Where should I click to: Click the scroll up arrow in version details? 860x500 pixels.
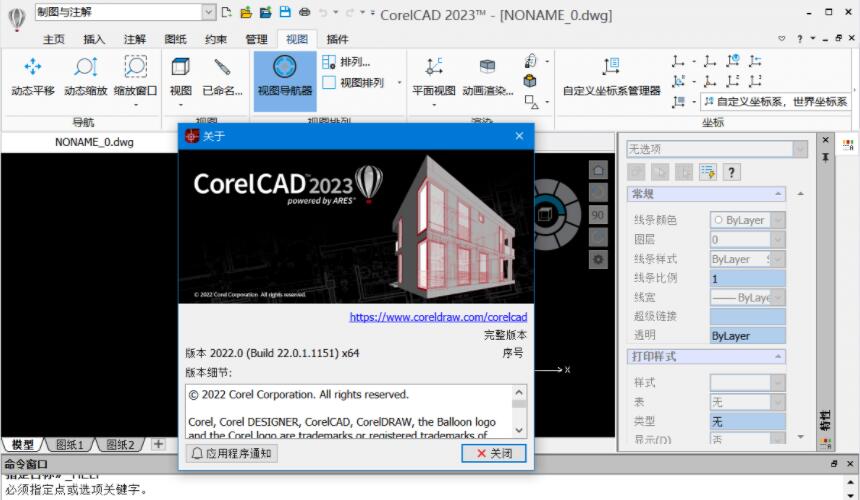519,393
